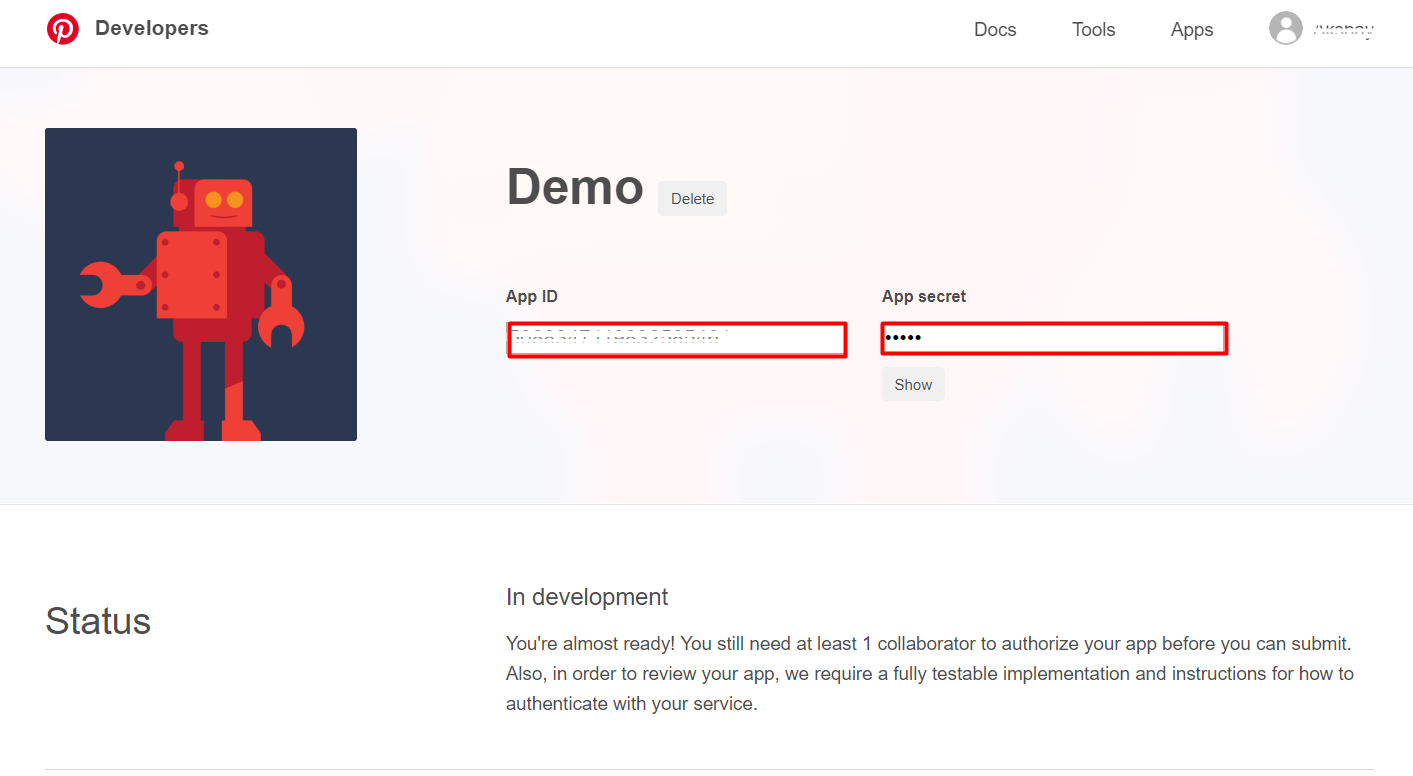Viewport: 1413px width, 776px height.
Task: Click the Developers home link
Action: (152, 28)
